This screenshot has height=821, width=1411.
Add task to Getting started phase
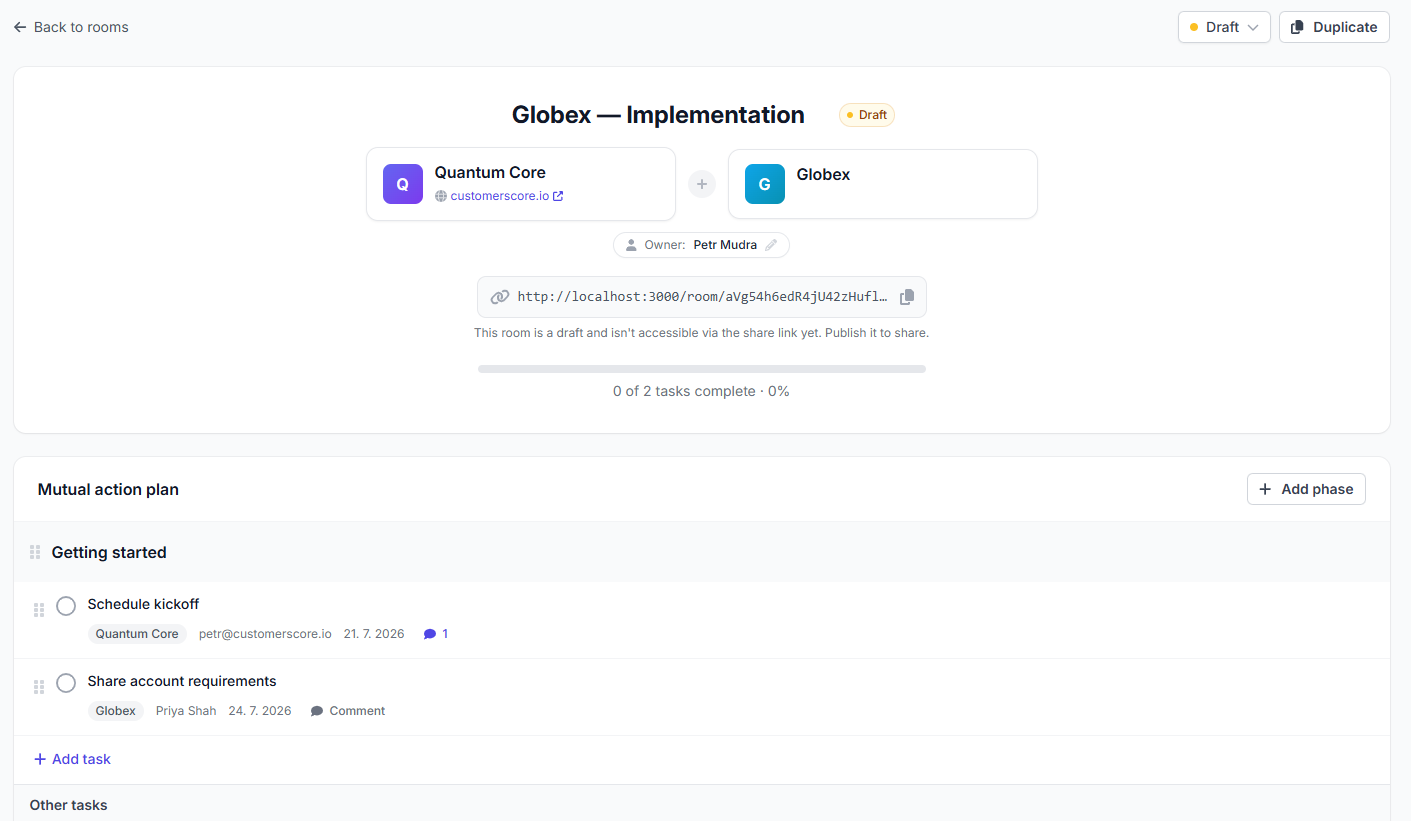point(72,759)
